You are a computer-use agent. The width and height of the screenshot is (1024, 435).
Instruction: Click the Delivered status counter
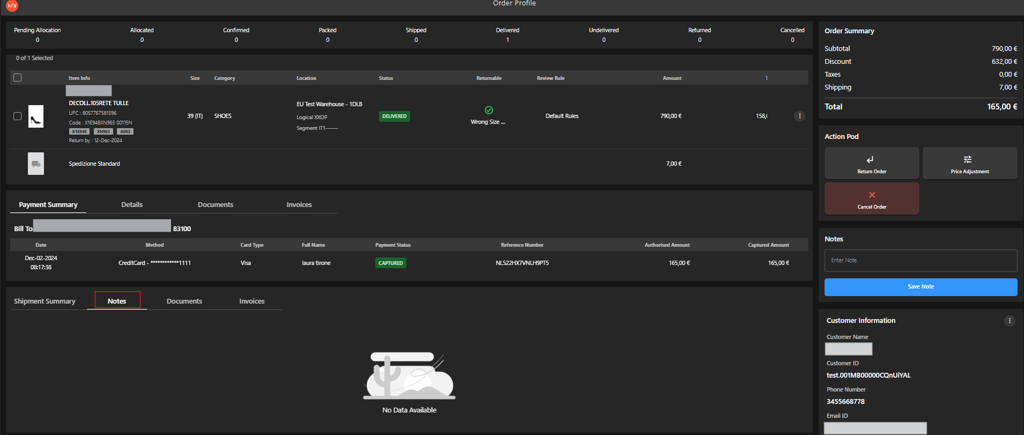click(507, 35)
